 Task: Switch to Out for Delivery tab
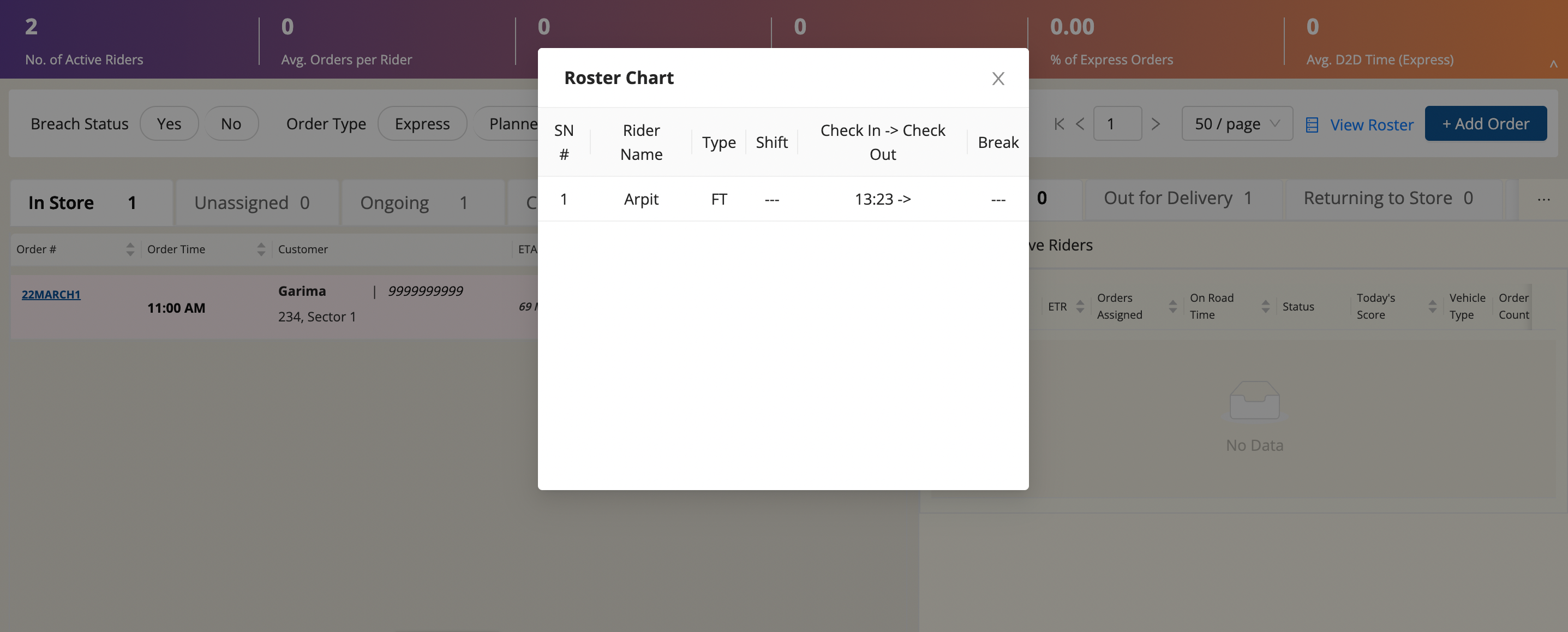coord(1177,198)
